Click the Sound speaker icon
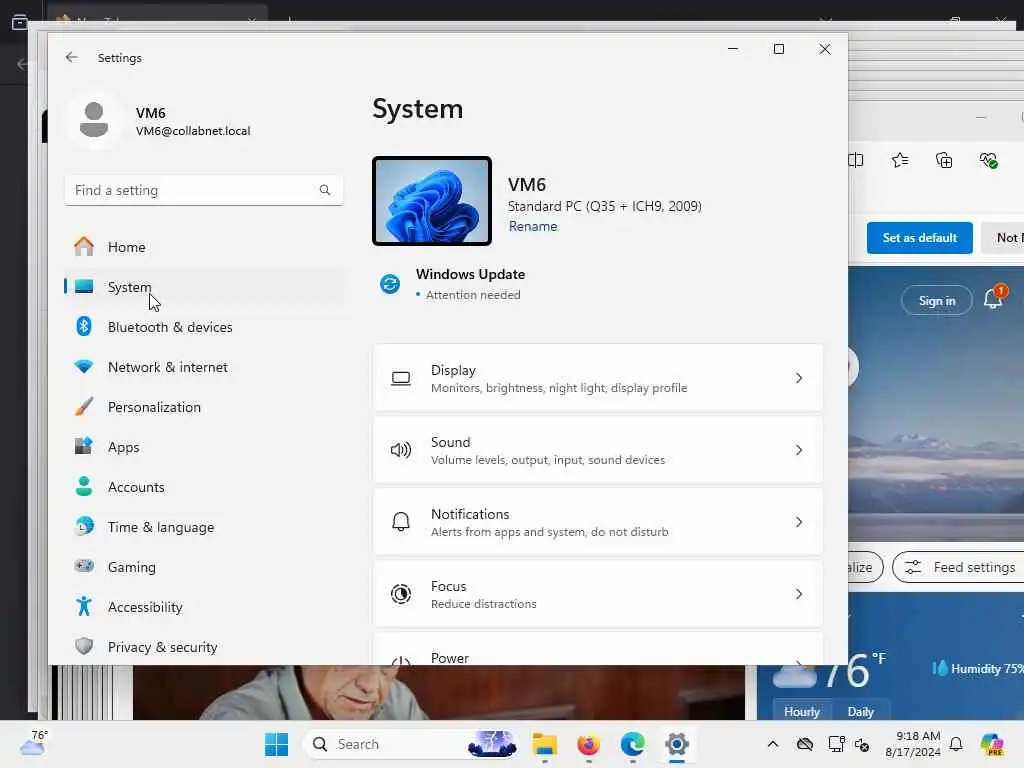 (x=401, y=450)
